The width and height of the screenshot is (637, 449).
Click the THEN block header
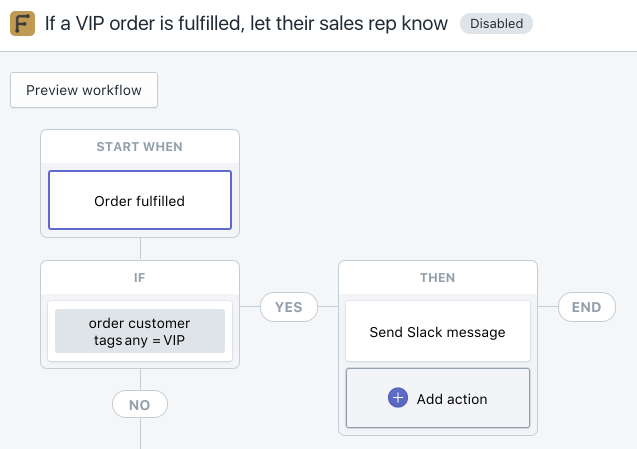coord(437,278)
